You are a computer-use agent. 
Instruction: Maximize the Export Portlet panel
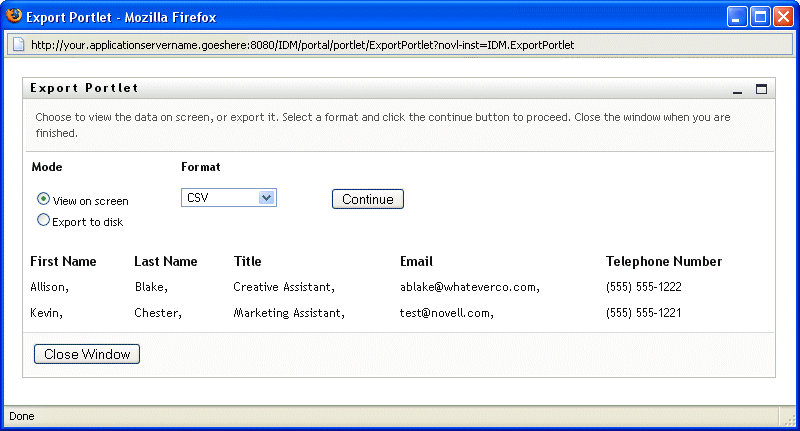coord(761,89)
